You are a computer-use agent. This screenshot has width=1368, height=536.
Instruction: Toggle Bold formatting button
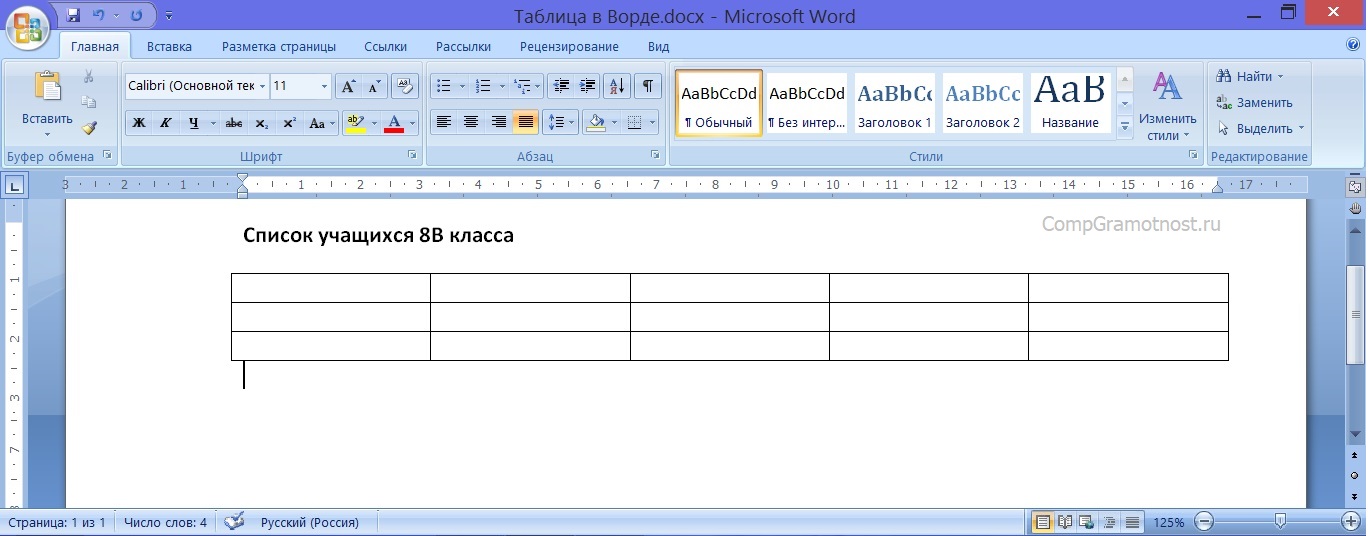click(139, 123)
